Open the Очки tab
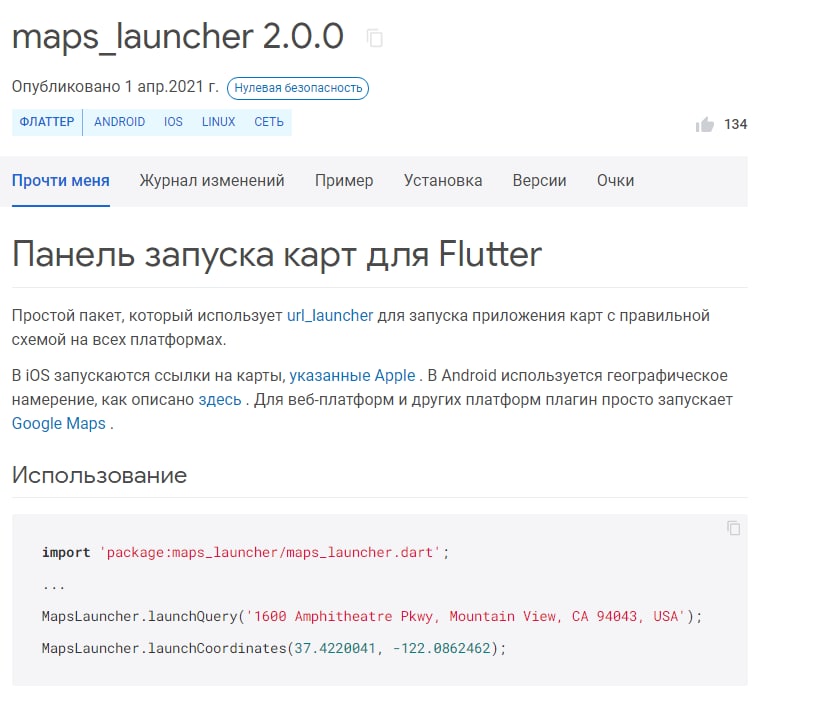The height and width of the screenshot is (708, 827). pyautogui.click(x=616, y=181)
